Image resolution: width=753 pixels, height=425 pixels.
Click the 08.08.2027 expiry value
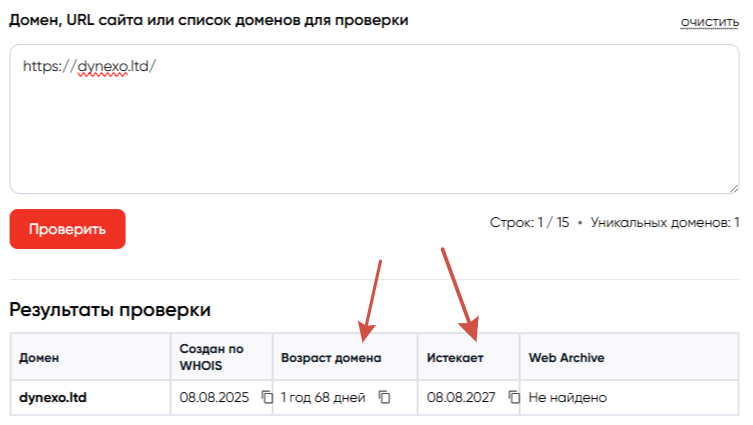(x=461, y=398)
